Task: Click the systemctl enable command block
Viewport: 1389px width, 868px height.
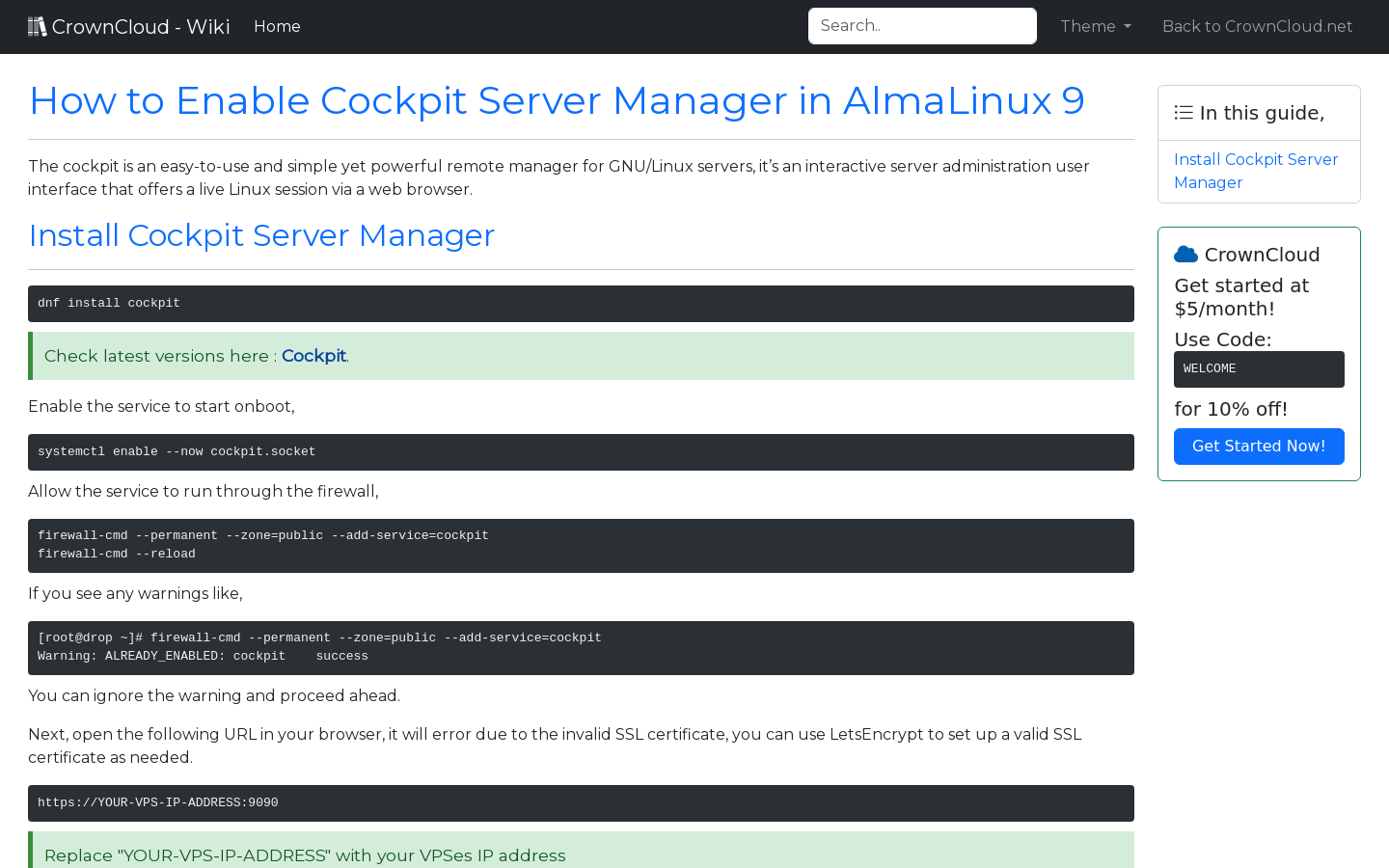Action: pos(581,451)
